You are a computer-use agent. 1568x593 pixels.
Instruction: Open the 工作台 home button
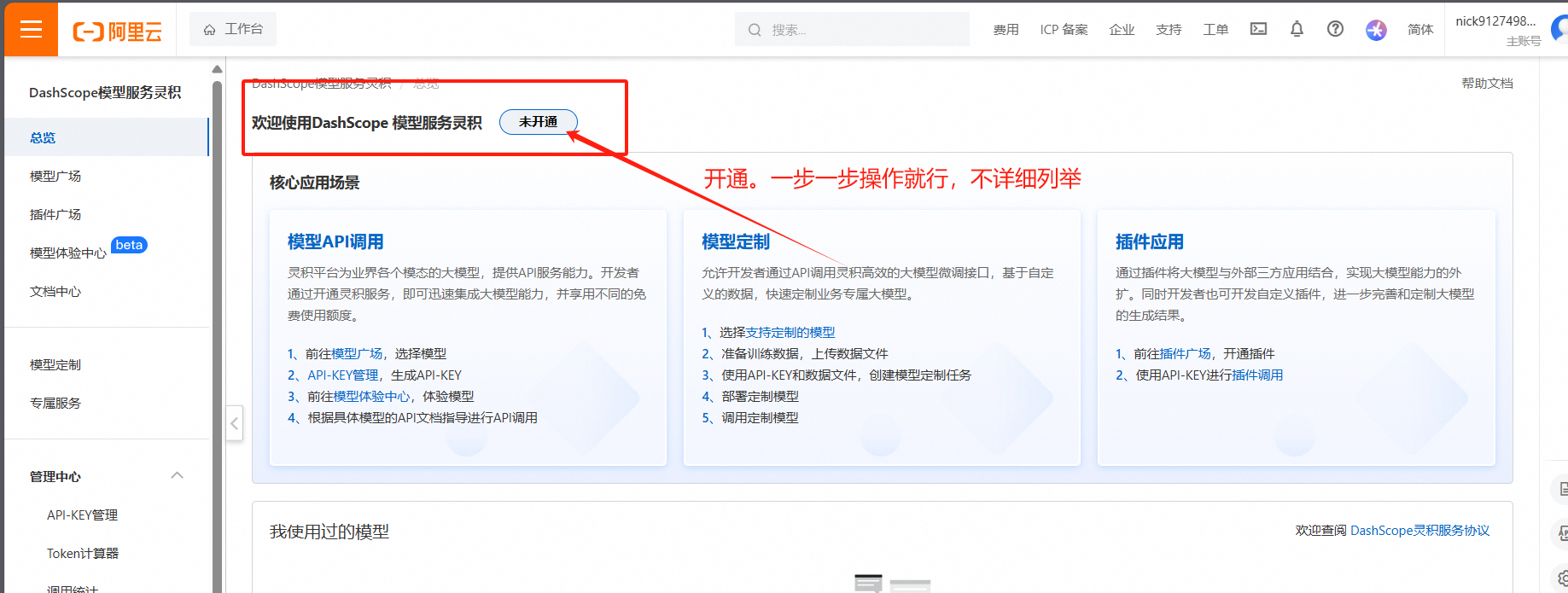233,29
